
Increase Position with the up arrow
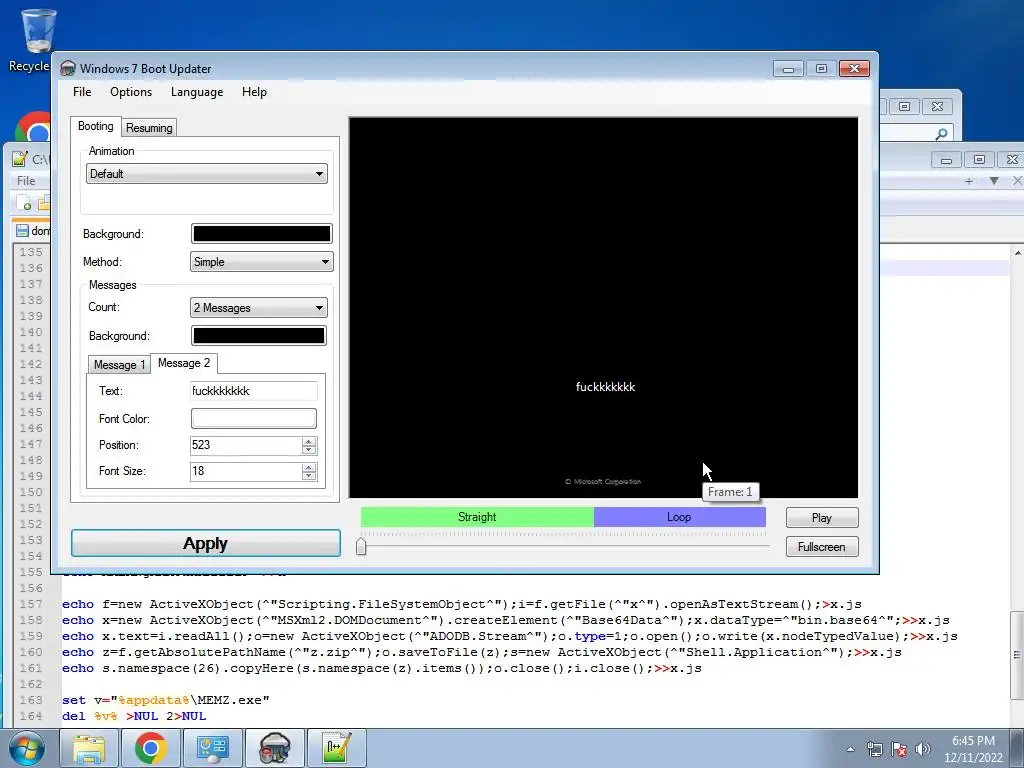309,441
